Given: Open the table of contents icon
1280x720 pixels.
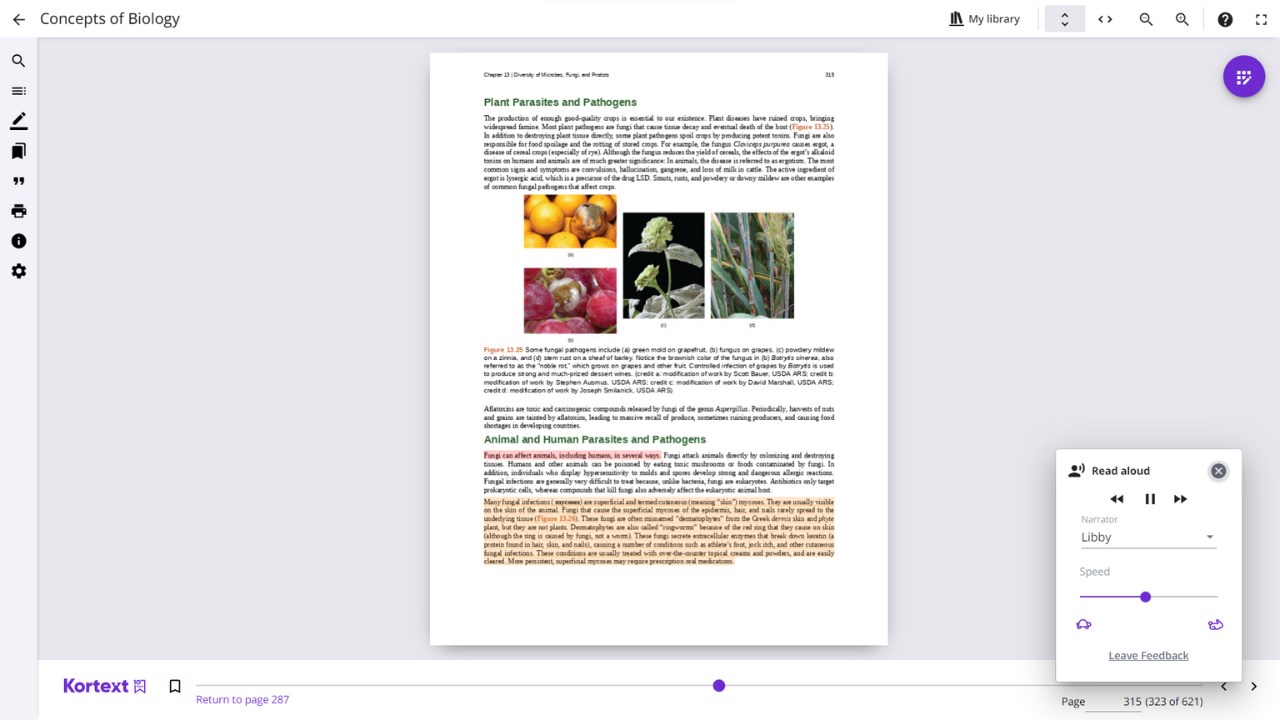Looking at the screenshot, I should tap(18, 91).
